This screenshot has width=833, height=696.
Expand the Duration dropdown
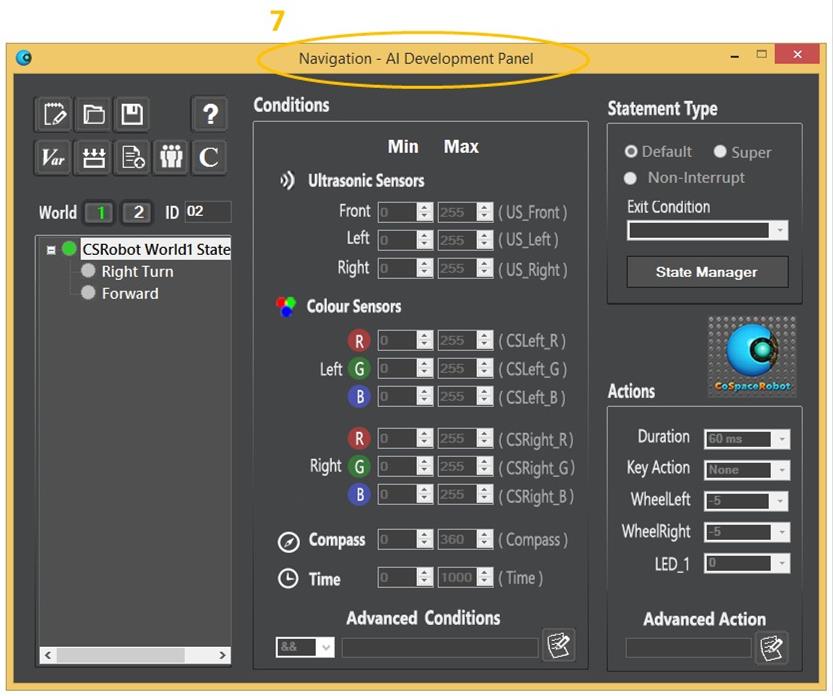pos(780,439)
